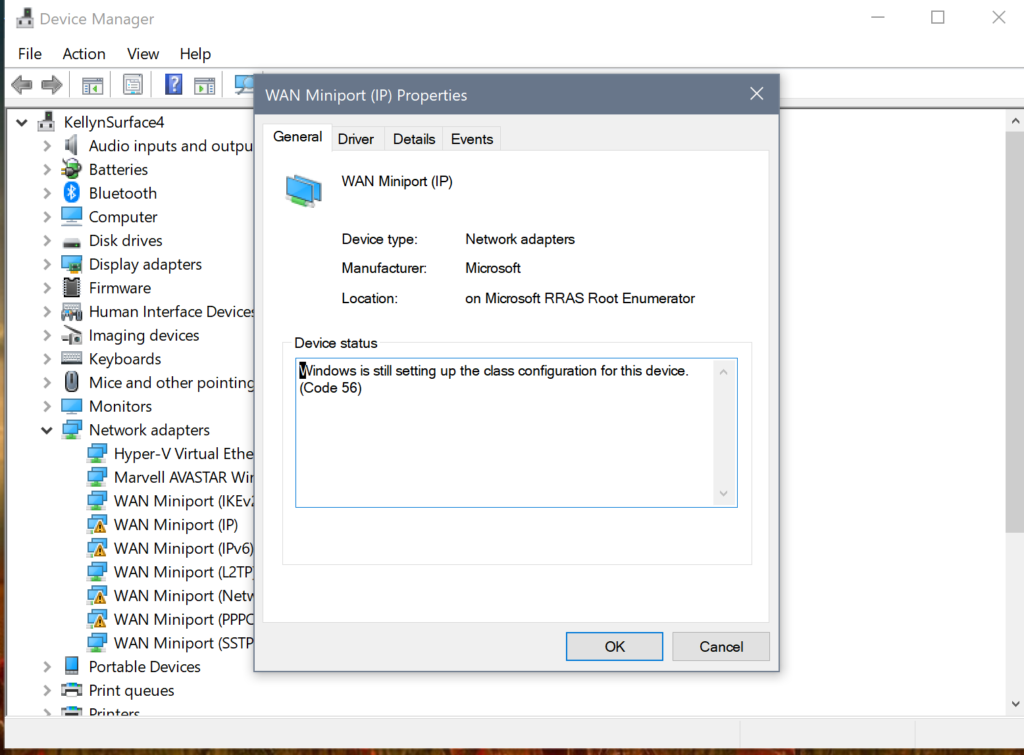Expand the Monitors category

46,406
